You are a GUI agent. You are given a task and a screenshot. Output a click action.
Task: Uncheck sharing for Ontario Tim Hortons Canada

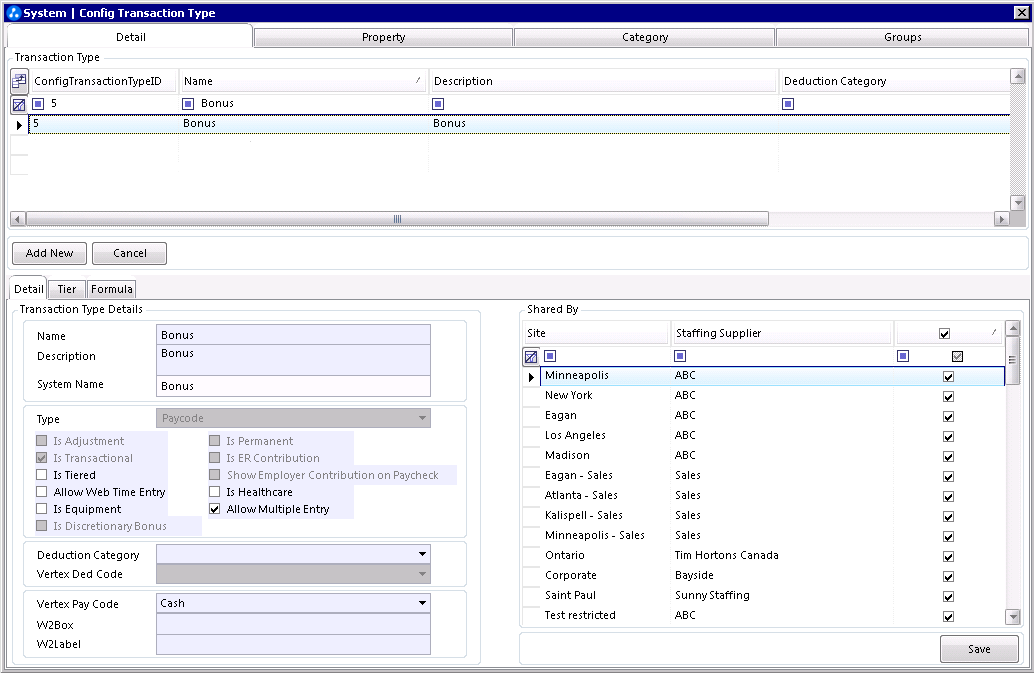[x=948, y=556]
